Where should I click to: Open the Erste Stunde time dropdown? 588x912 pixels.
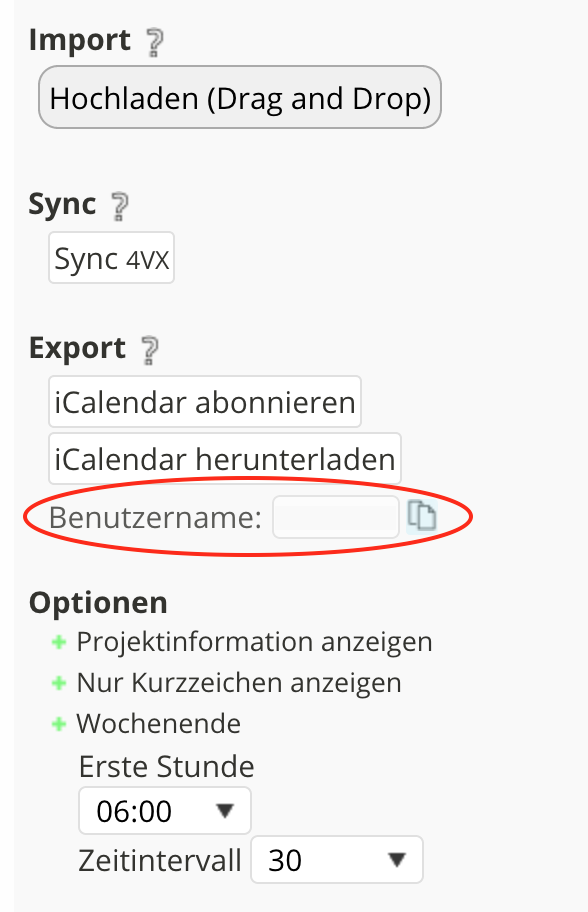coord(164,810)
